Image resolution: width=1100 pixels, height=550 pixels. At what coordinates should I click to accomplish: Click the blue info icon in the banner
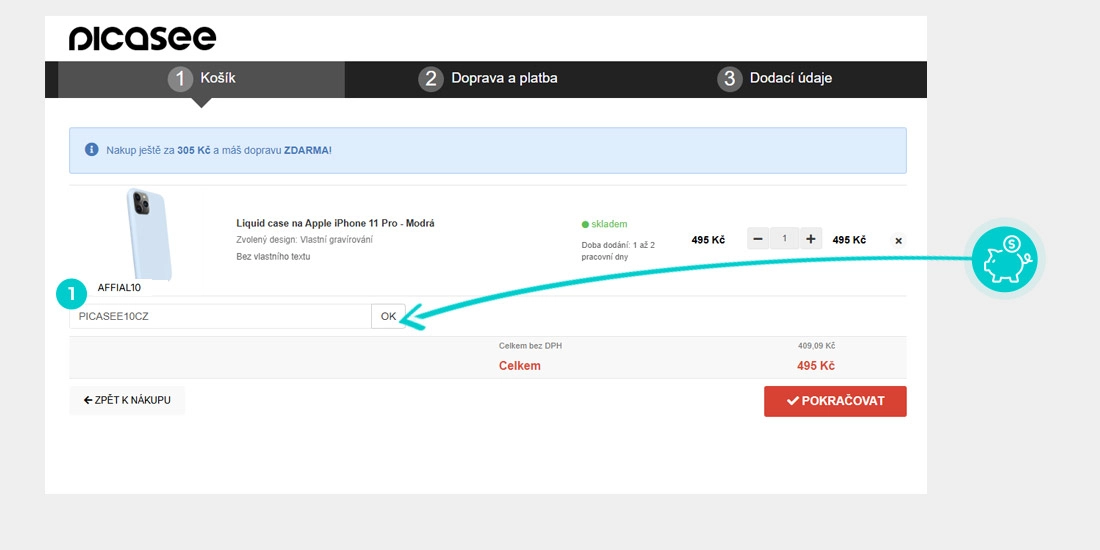92,150
